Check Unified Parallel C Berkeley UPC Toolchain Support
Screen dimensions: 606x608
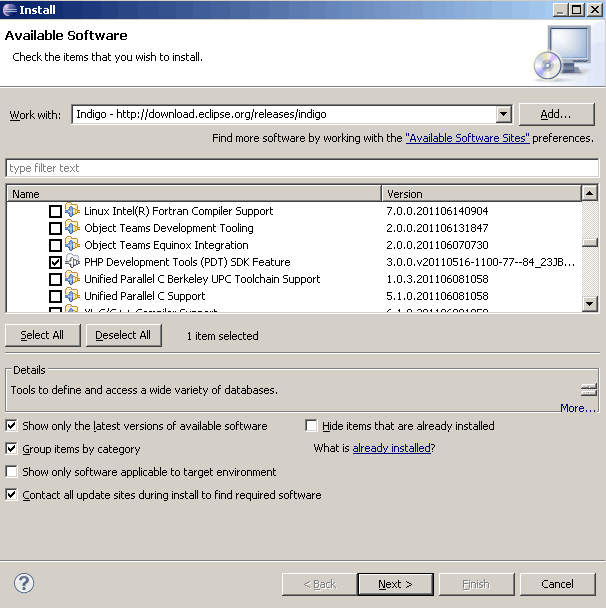pyautogui.click(x=55, y=280)
